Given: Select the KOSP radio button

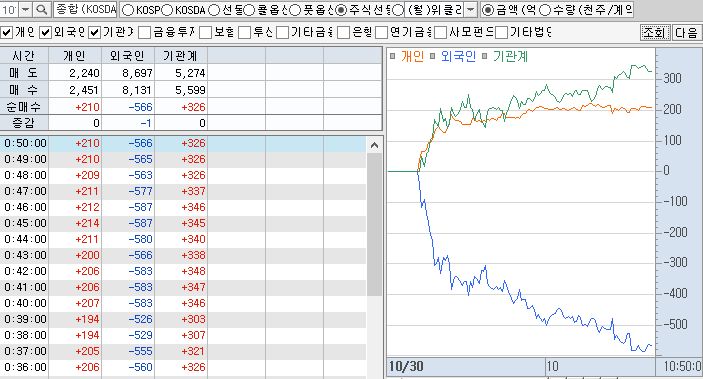Looking at the screenshot, I should [x=128, y=10].
